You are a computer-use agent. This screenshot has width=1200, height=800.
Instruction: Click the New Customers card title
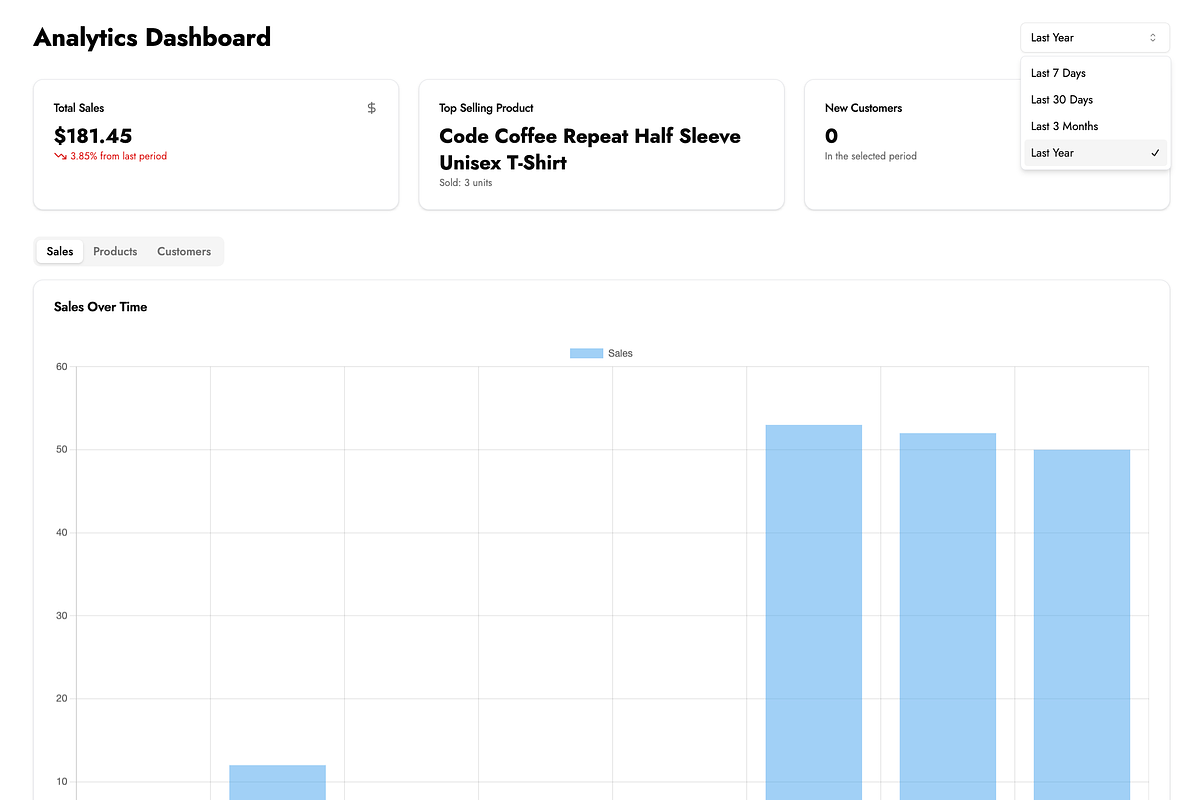[x=863, y=108]
